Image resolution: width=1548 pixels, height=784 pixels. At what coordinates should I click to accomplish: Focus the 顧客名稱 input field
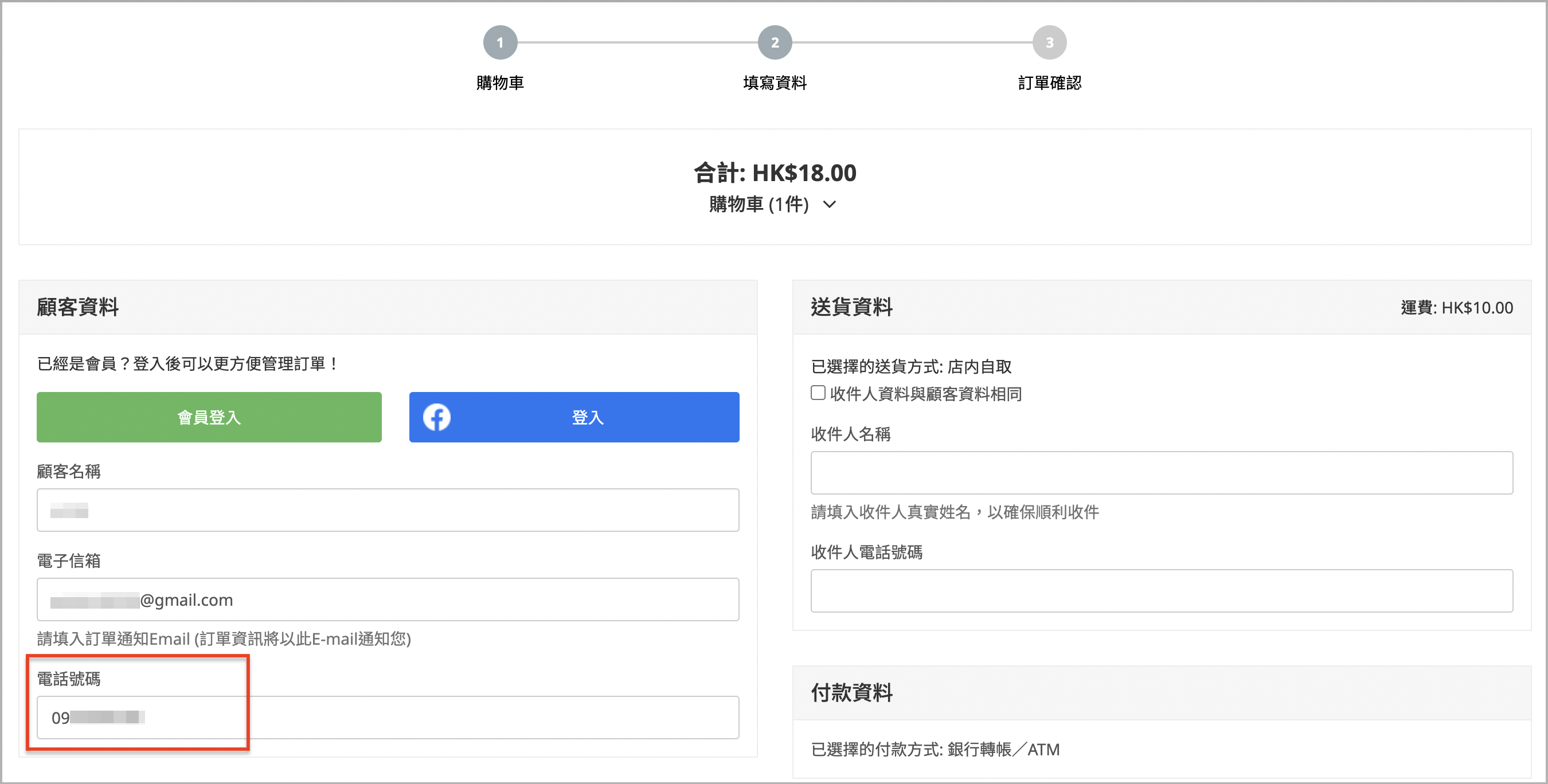pos(388,510)
